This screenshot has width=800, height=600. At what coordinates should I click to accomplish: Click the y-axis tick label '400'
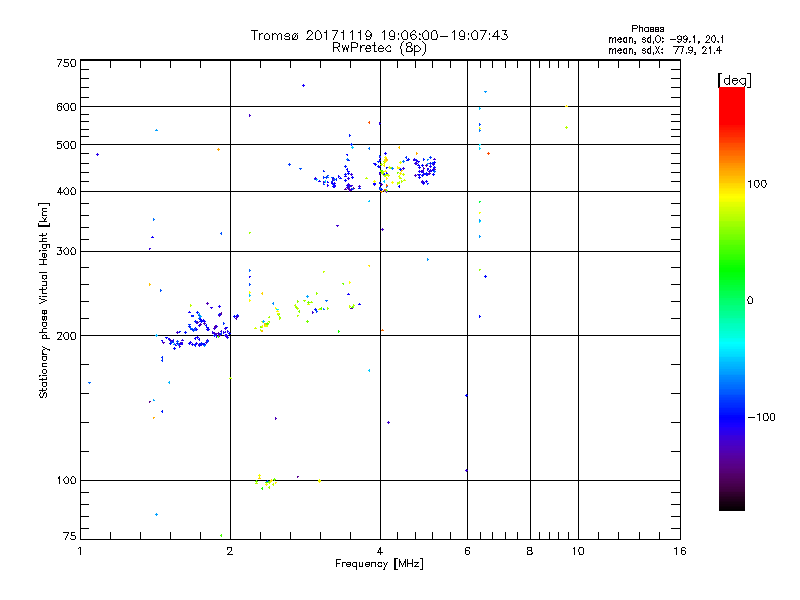[66, 191]
